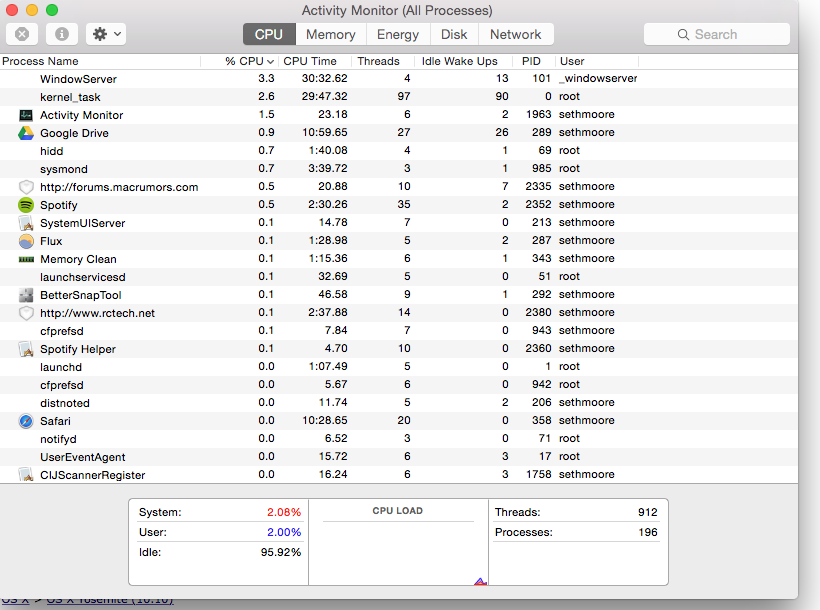Click the Idle 95.92% value
The height and width of the screenshot is (610, 820).
(281, 552)
